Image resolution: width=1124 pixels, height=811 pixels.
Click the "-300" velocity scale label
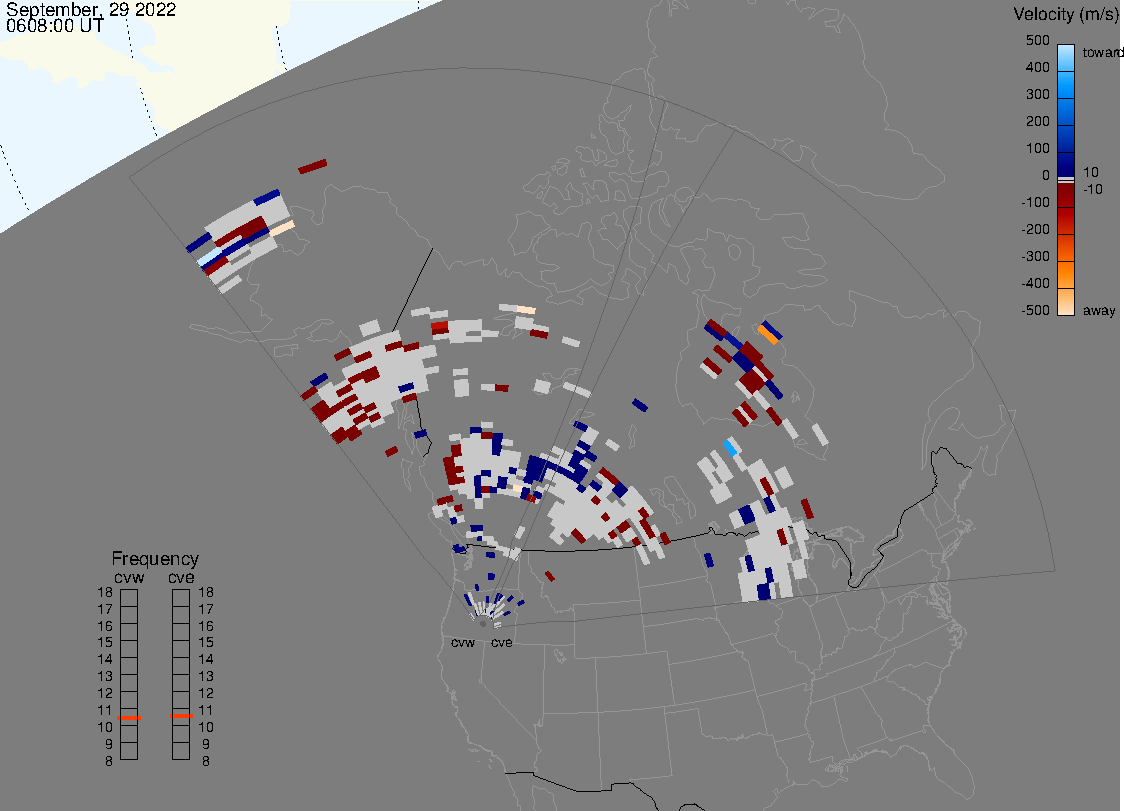[x=1035, y=256]
